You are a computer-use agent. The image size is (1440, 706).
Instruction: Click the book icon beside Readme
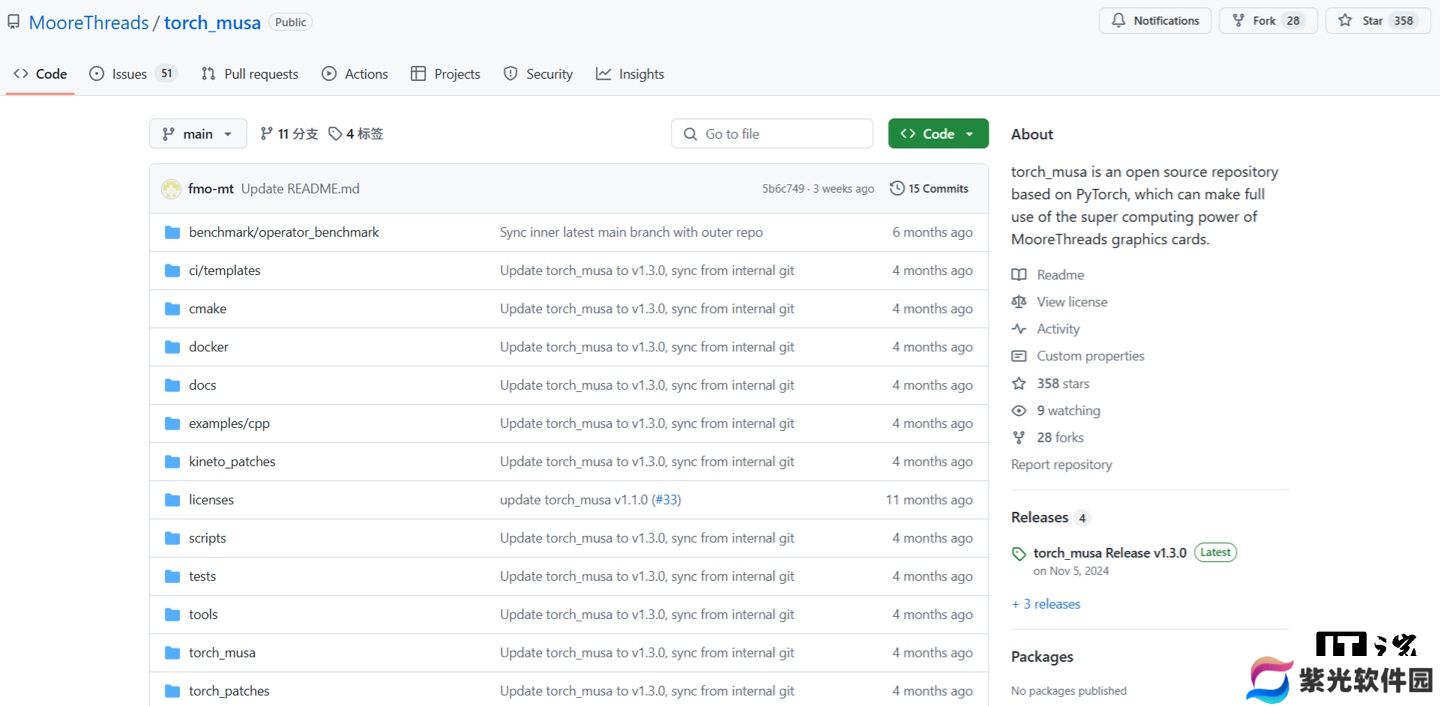pos(1019,275)
